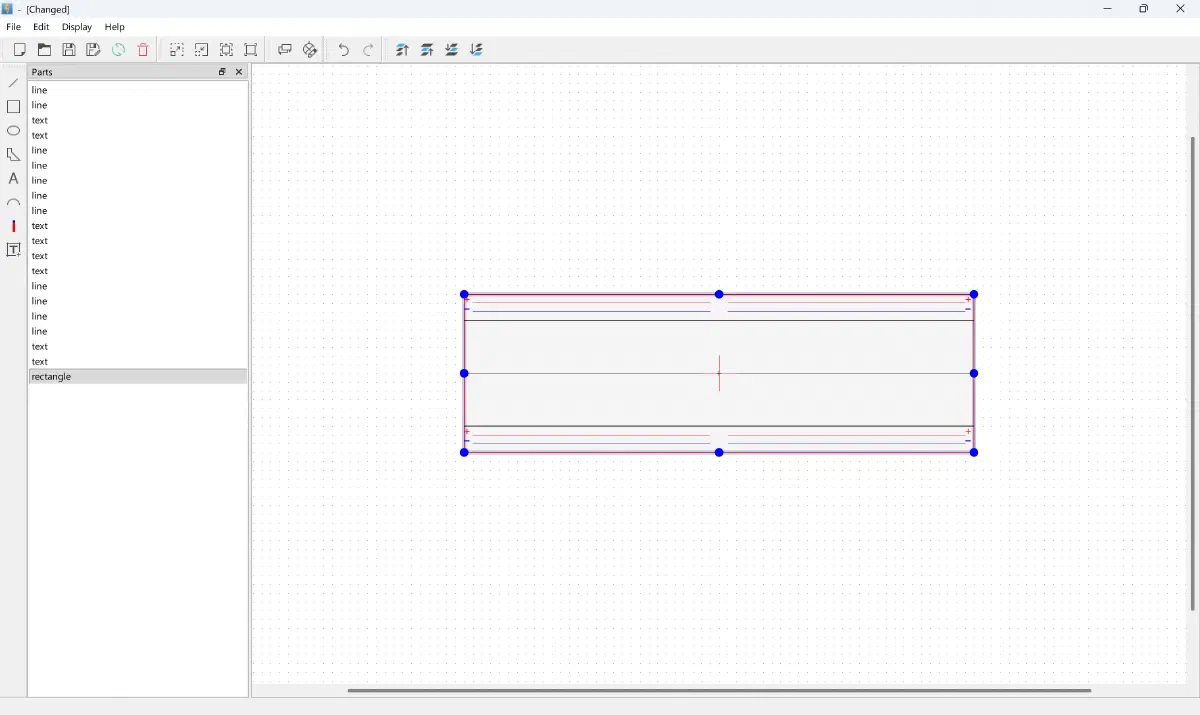Select the Polygon drawing tool
The width and height of the screenshot is (1200, 715).
click(13, 155)
